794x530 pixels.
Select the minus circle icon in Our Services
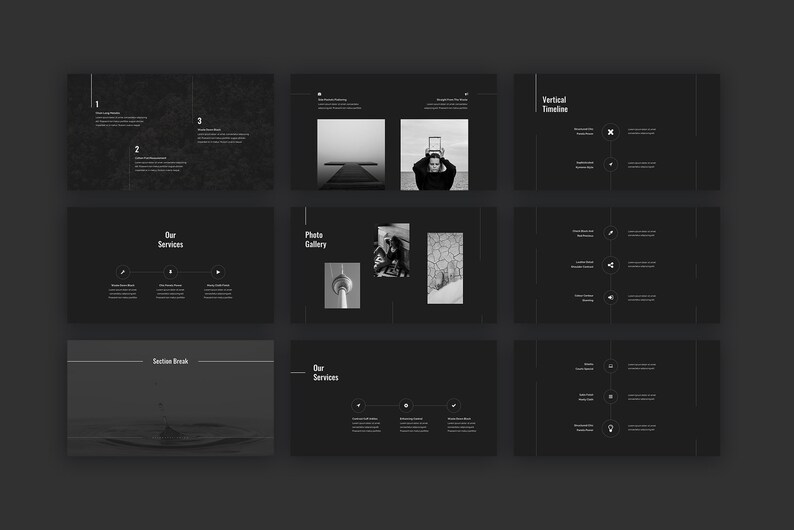coord(406,405)
